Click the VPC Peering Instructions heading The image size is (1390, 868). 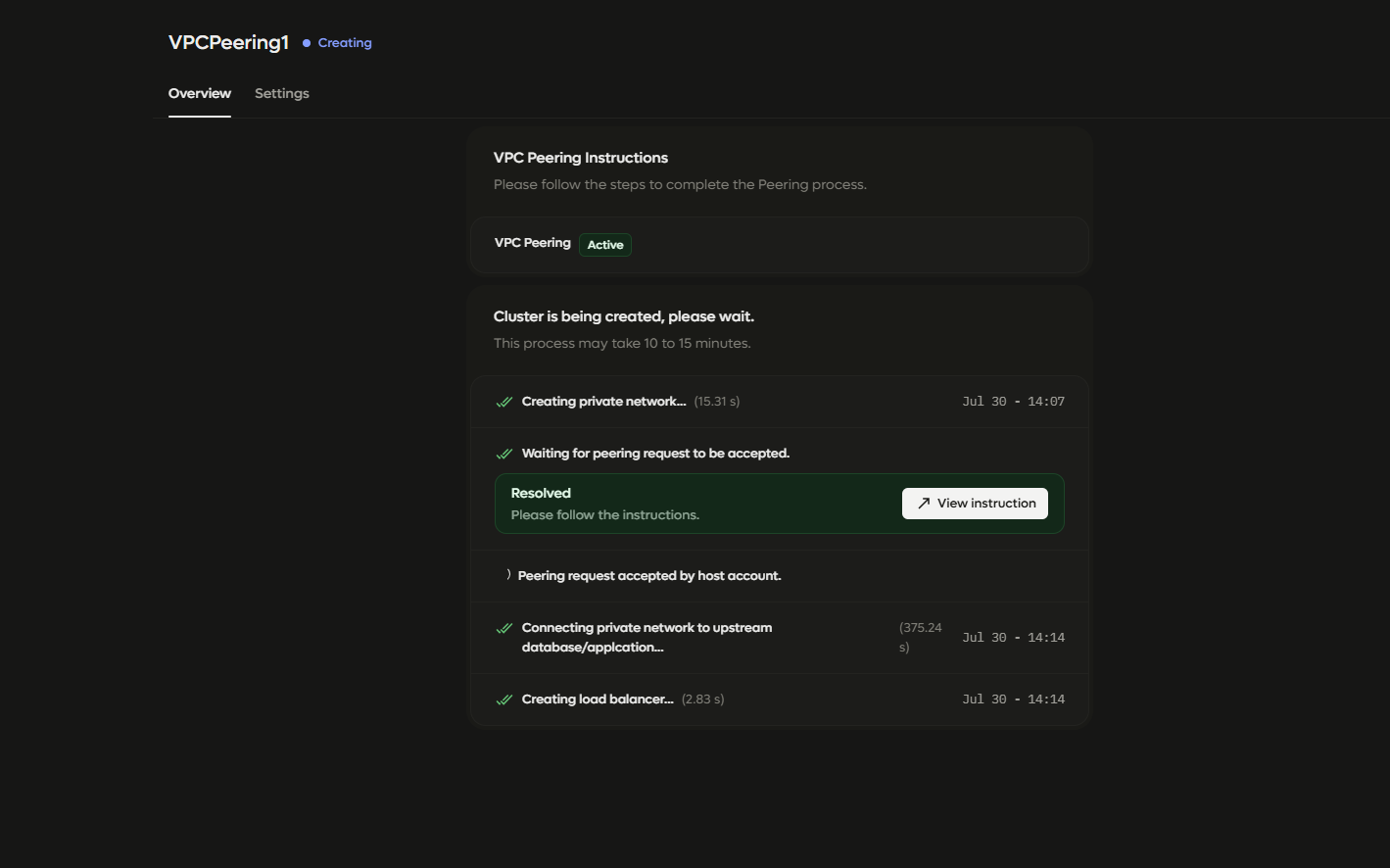pyautogui.click(x=581, y=158)
